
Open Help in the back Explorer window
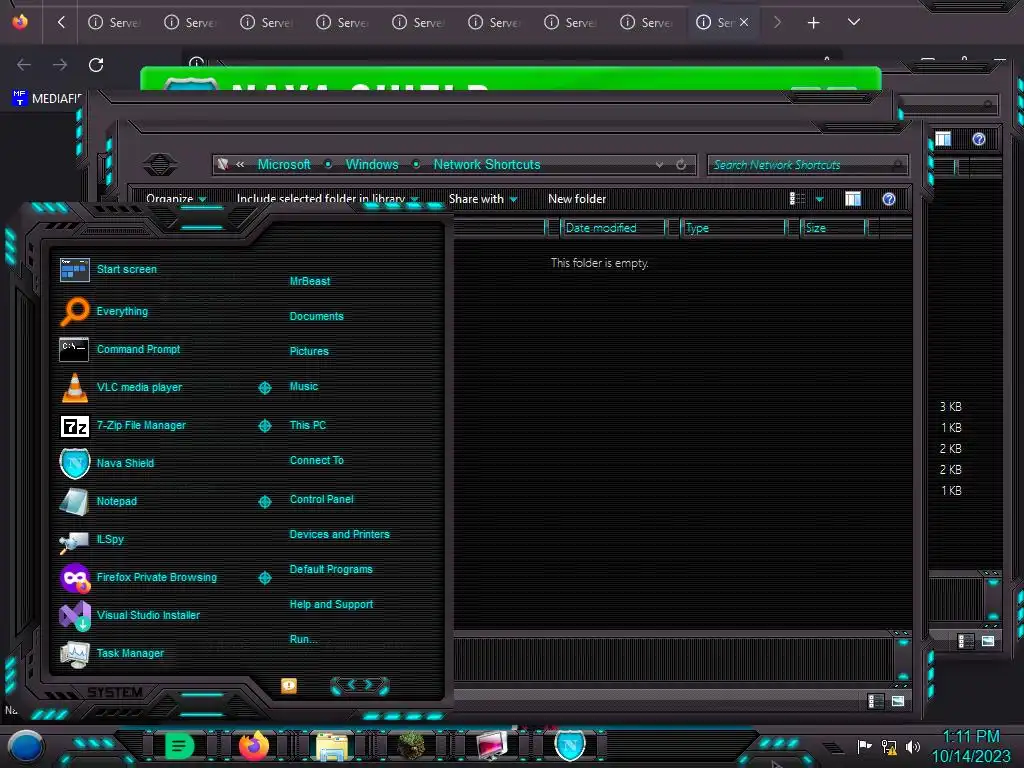coord(978,139)
